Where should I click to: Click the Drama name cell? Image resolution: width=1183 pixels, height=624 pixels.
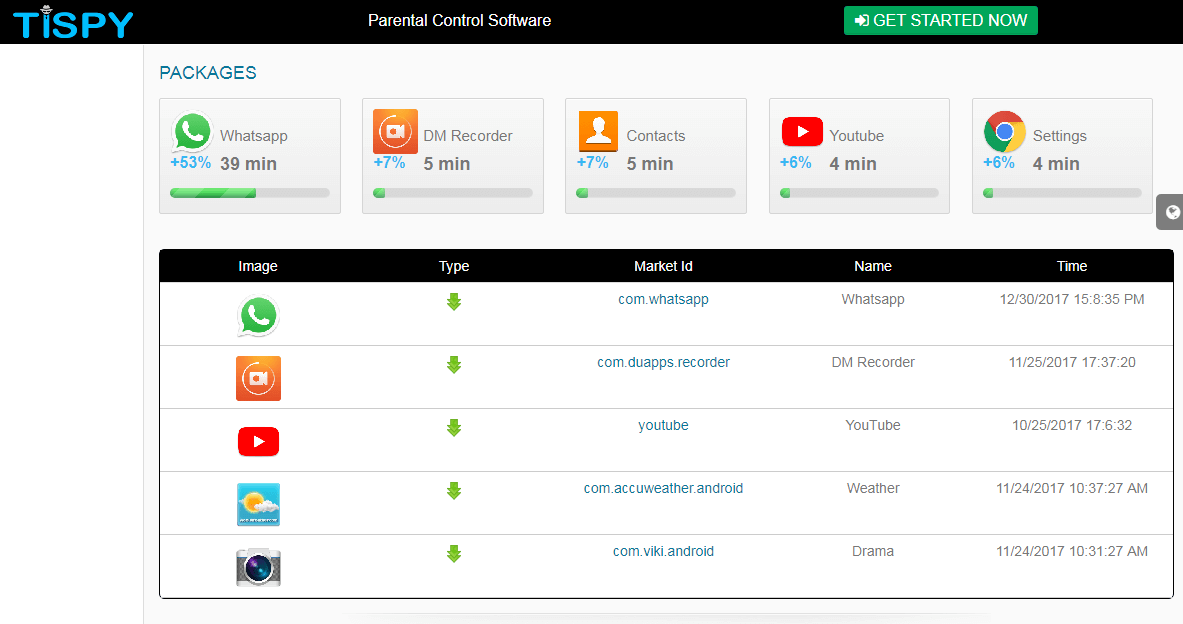[873, 552]
